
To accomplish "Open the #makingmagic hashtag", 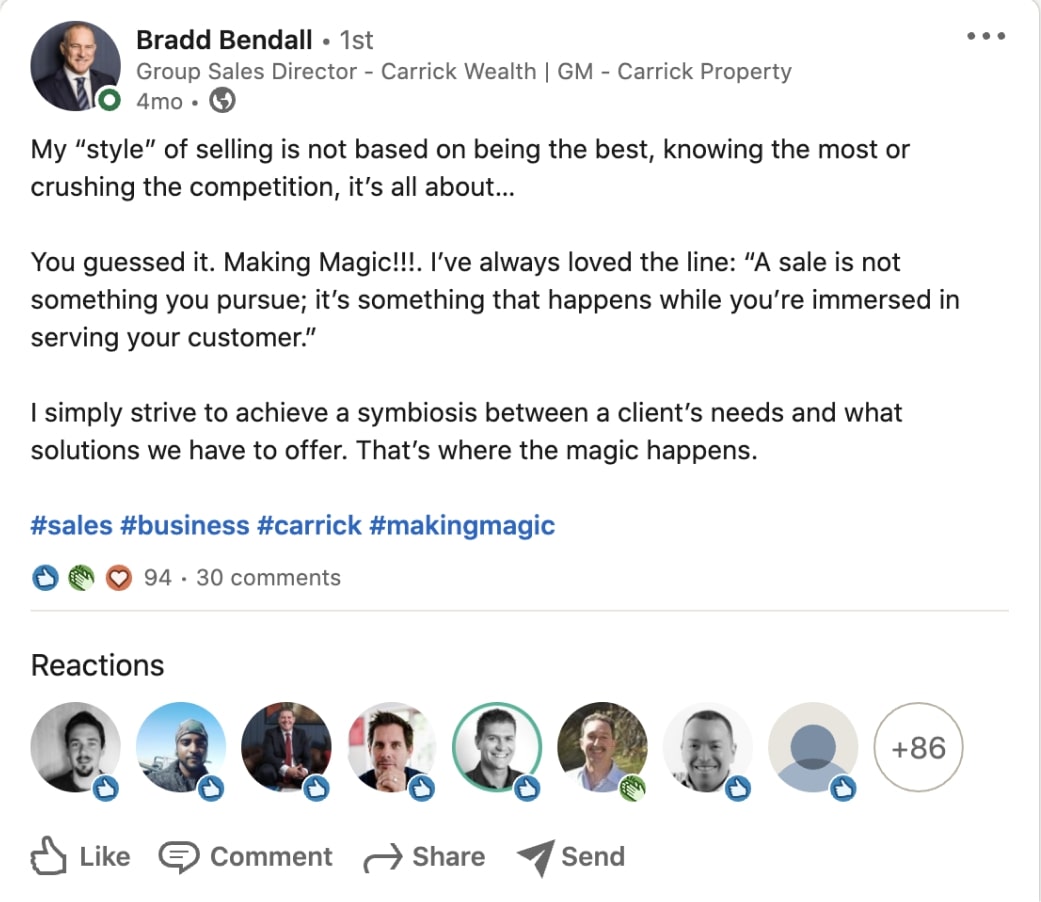I will coord(461,525).
